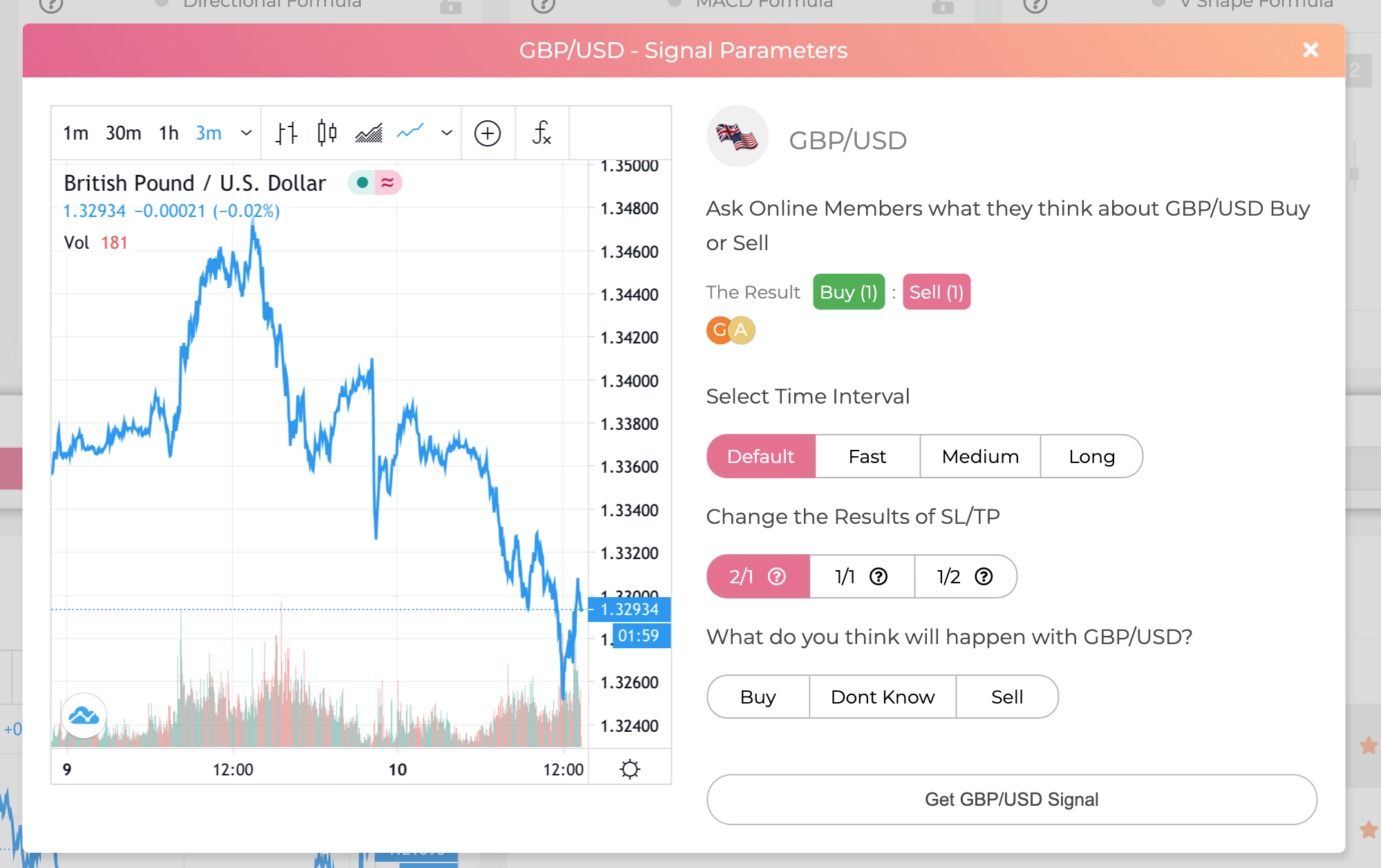Close the Signal Parameters dialog
The image size is (1381, 868).
coord(1310,50)
